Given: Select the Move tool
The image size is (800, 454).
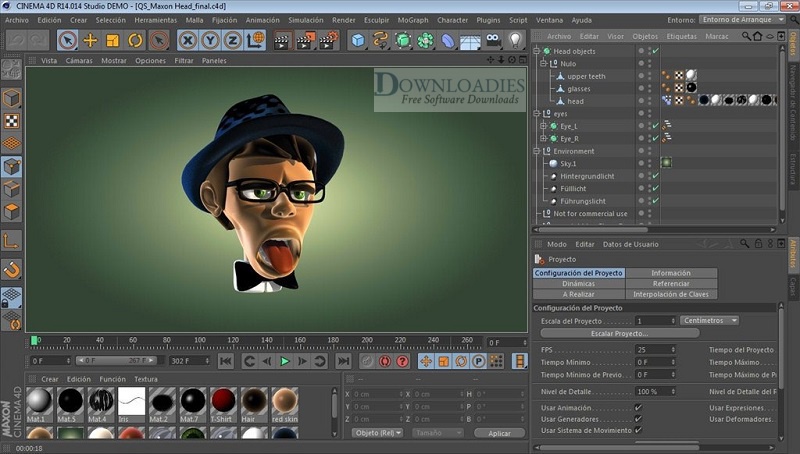Looking at the screenshot, I should 90,40.
